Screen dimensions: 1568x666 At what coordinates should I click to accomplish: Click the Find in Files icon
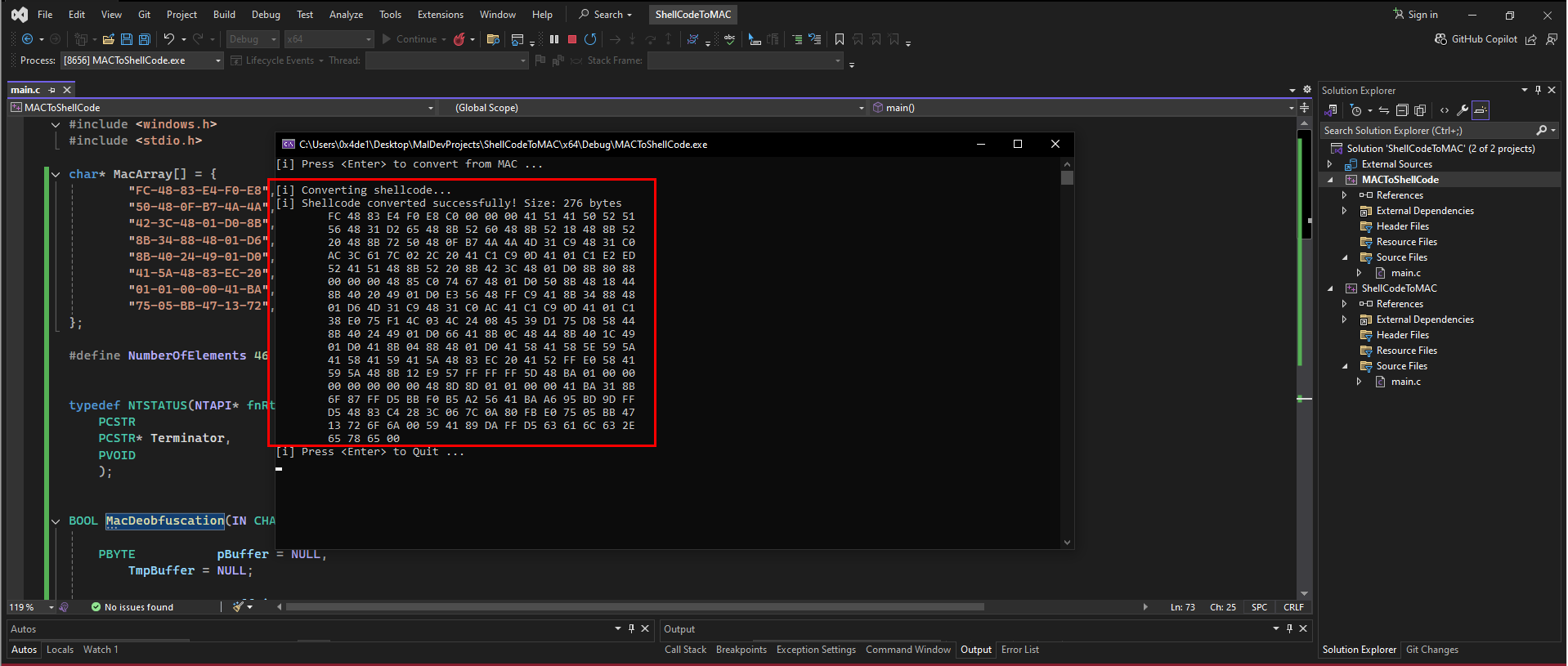point(493,39)
